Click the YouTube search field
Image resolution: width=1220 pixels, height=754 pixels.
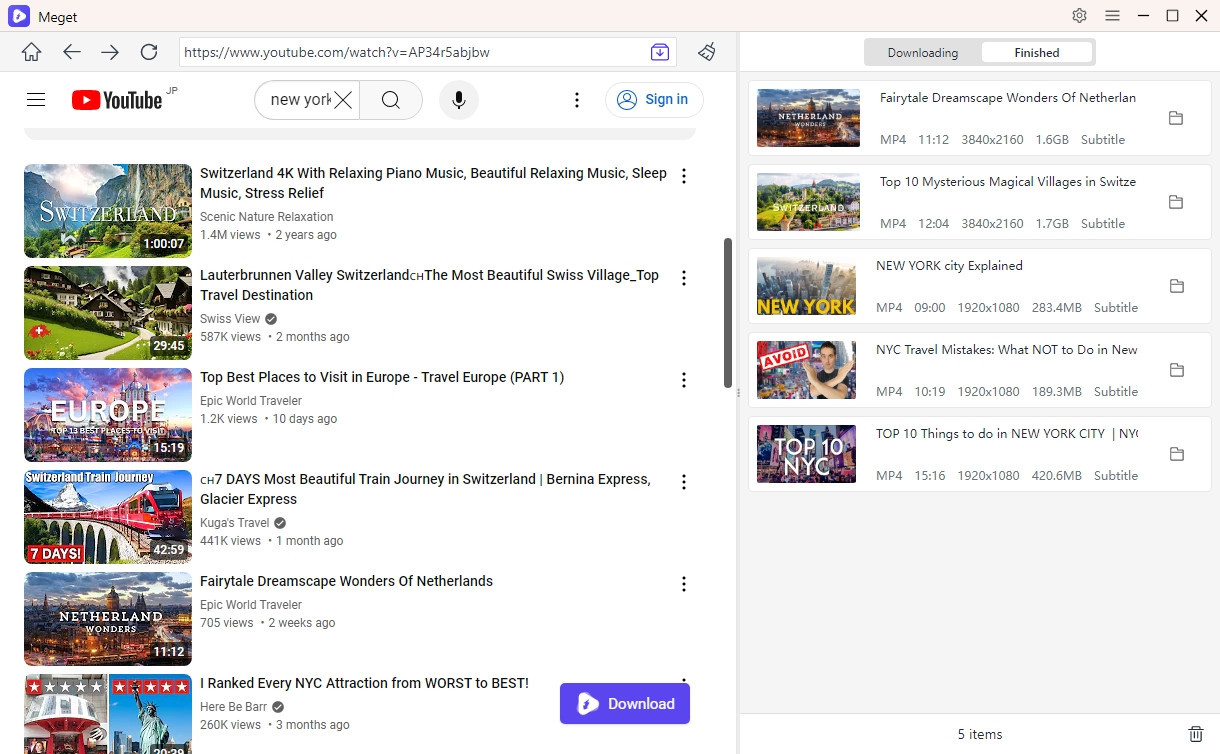299,100
